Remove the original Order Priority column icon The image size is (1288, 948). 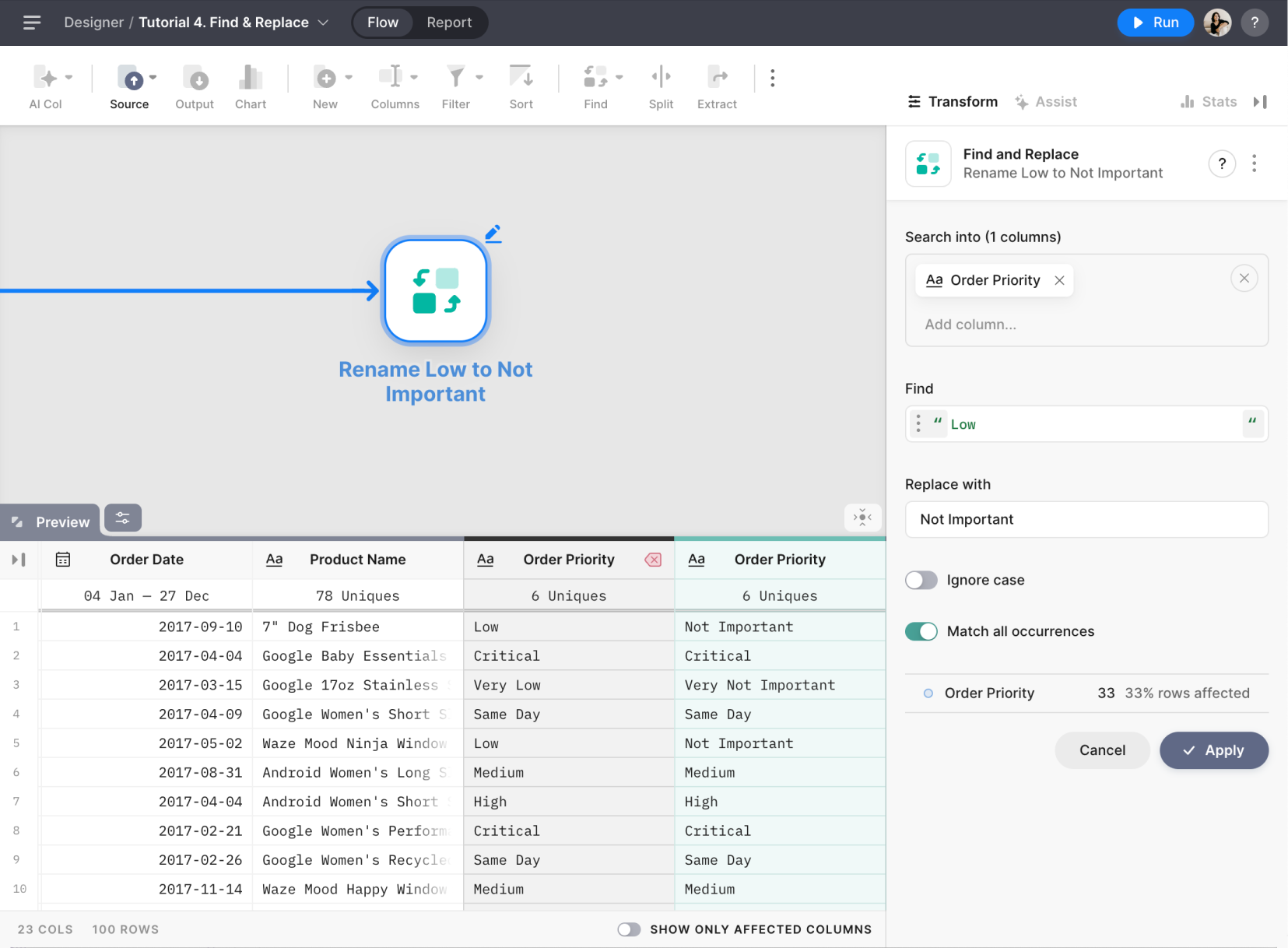click(653, 560)
